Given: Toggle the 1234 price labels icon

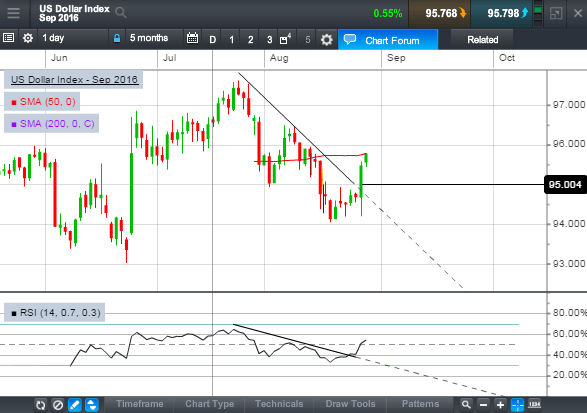Looking at the screenshot, I should tap(534, 404).
